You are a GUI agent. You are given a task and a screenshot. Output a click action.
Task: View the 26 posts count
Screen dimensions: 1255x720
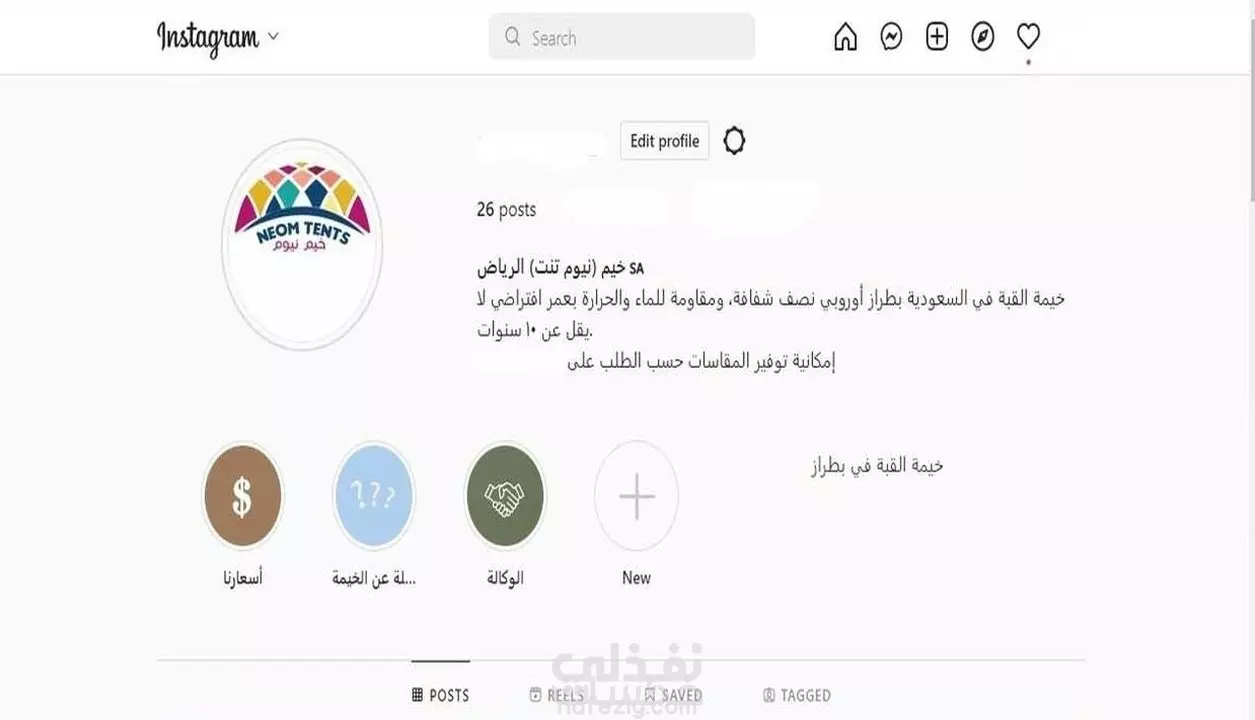pyautogui.click(x=506, y=210)
